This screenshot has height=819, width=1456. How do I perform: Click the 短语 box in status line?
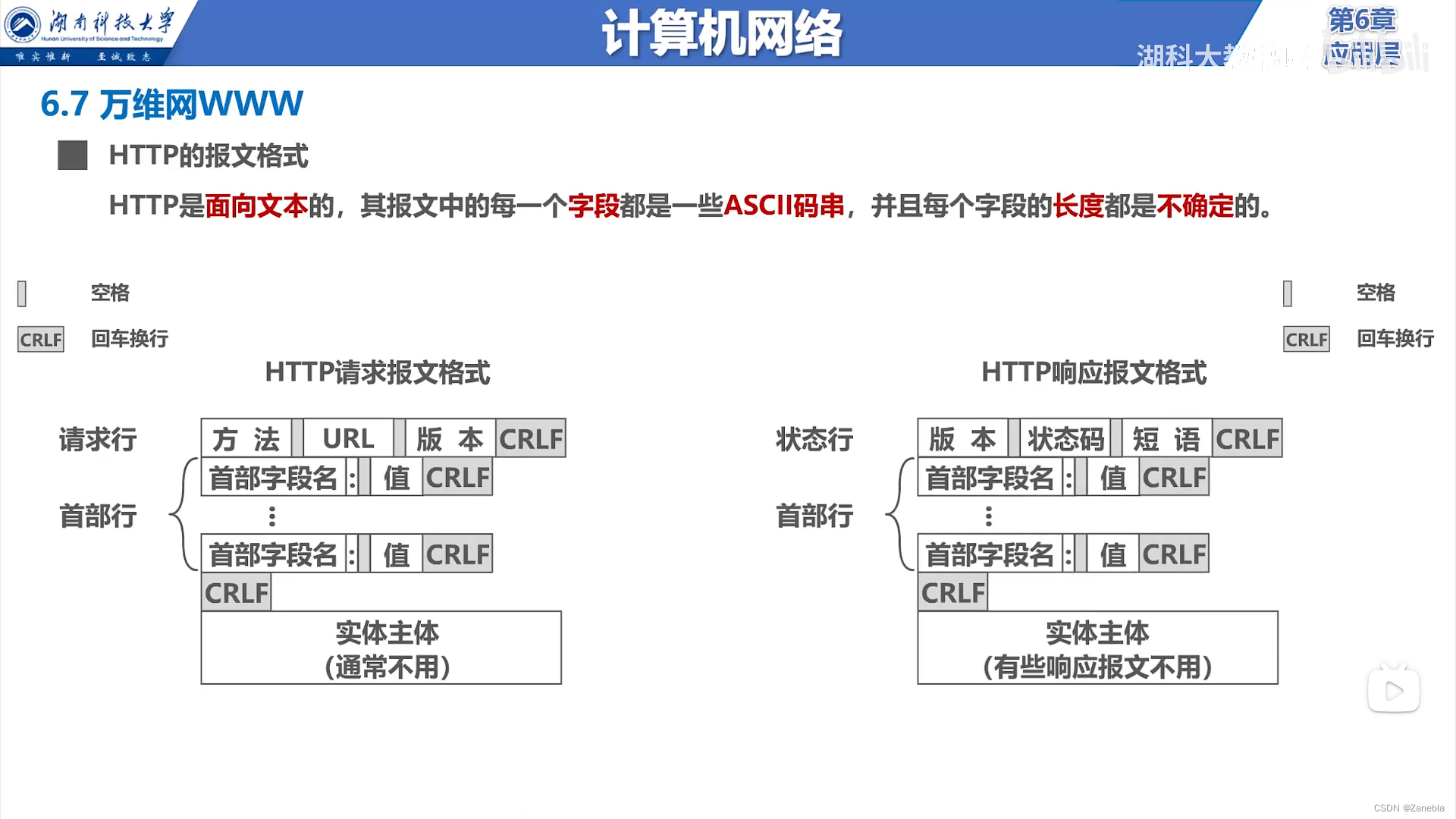1166,438
